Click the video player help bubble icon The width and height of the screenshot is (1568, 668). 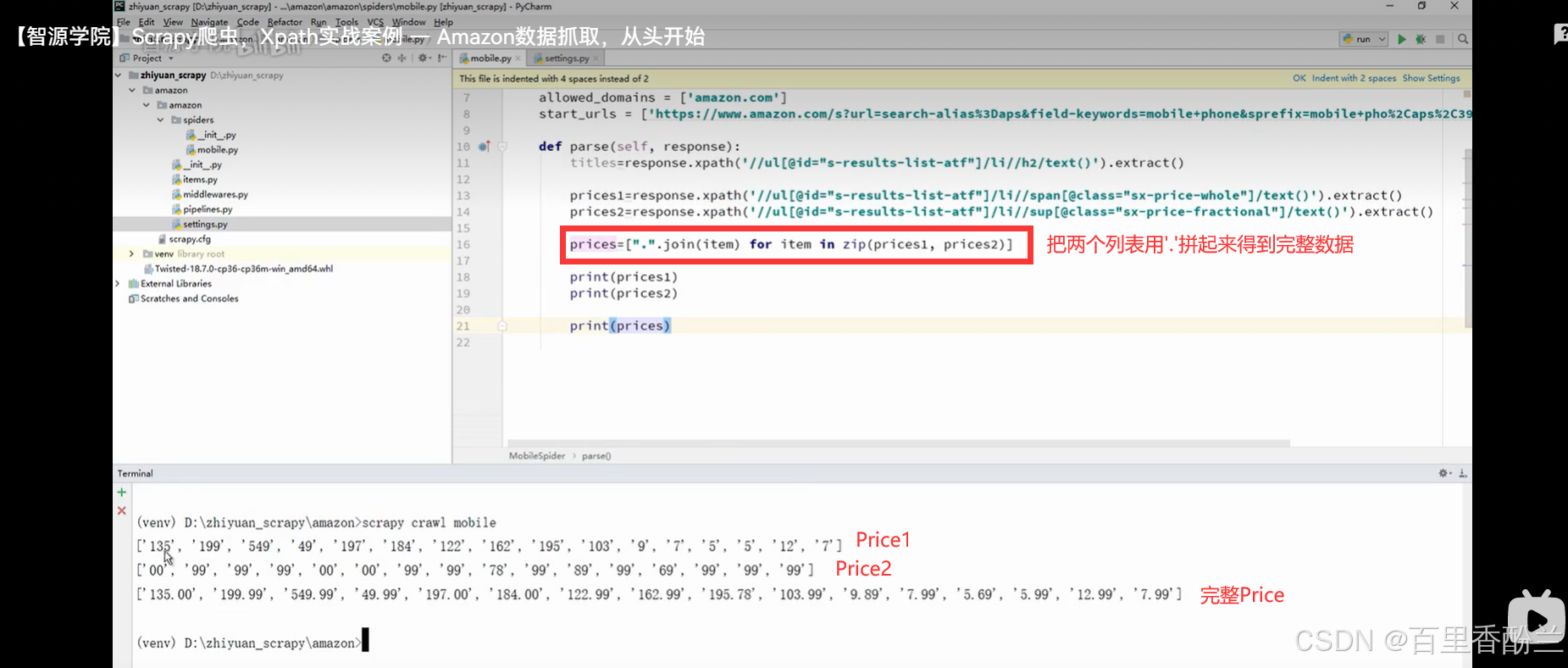pos(1560,34)
